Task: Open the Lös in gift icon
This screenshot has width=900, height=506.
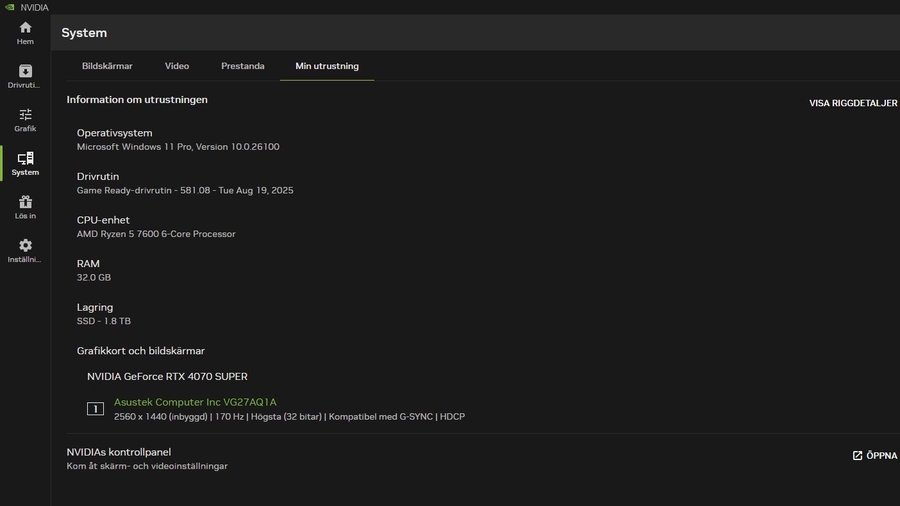Action: point(25,202)
